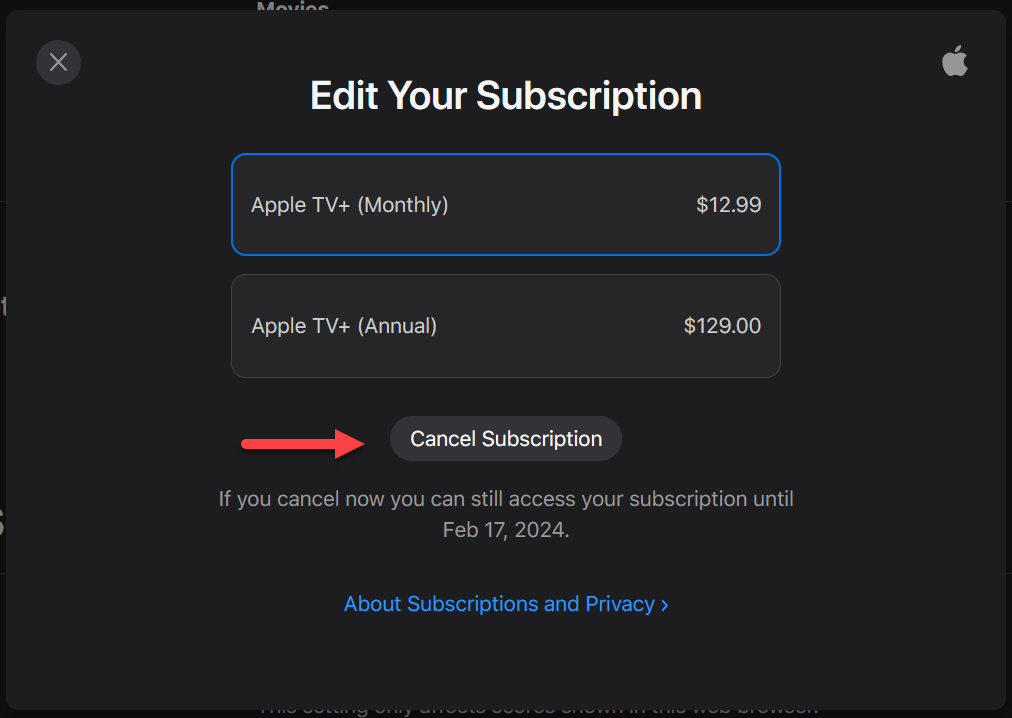The image size is (1012, 718).
Task: Click the $12.99 monthly price
Action: (728, 205)
